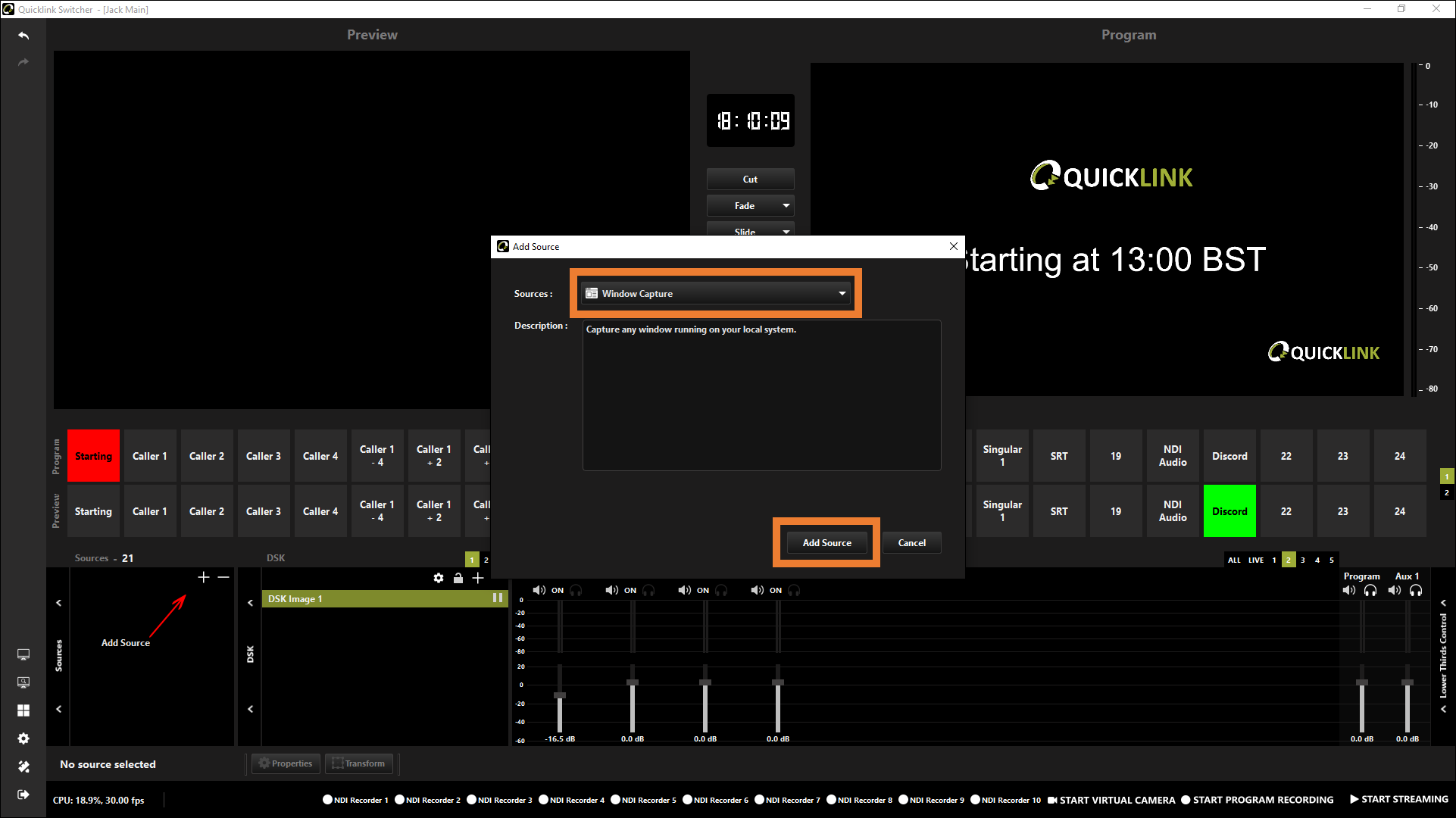The width and height of the screenshot is (1456, 818).
Task: Toggle first audio channel ON switch
Action: click(x=558, y=591)
